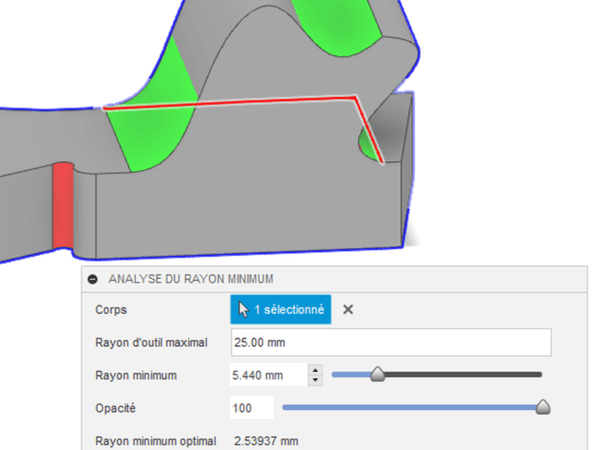The width and height of the screenshot is (600, 450).
Task: Increase Rayon minimum with the up arrow
Action: [316, 370]
